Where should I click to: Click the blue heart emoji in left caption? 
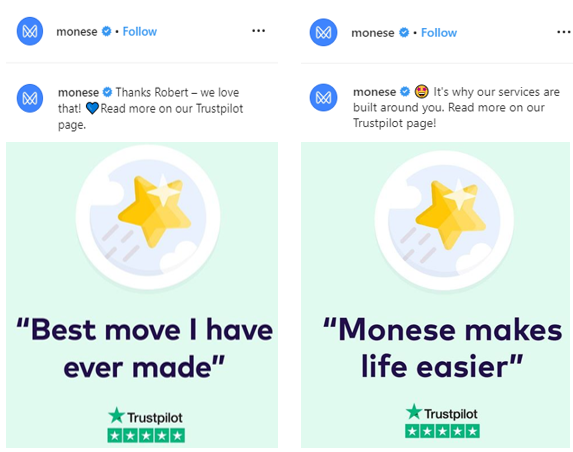92,108
